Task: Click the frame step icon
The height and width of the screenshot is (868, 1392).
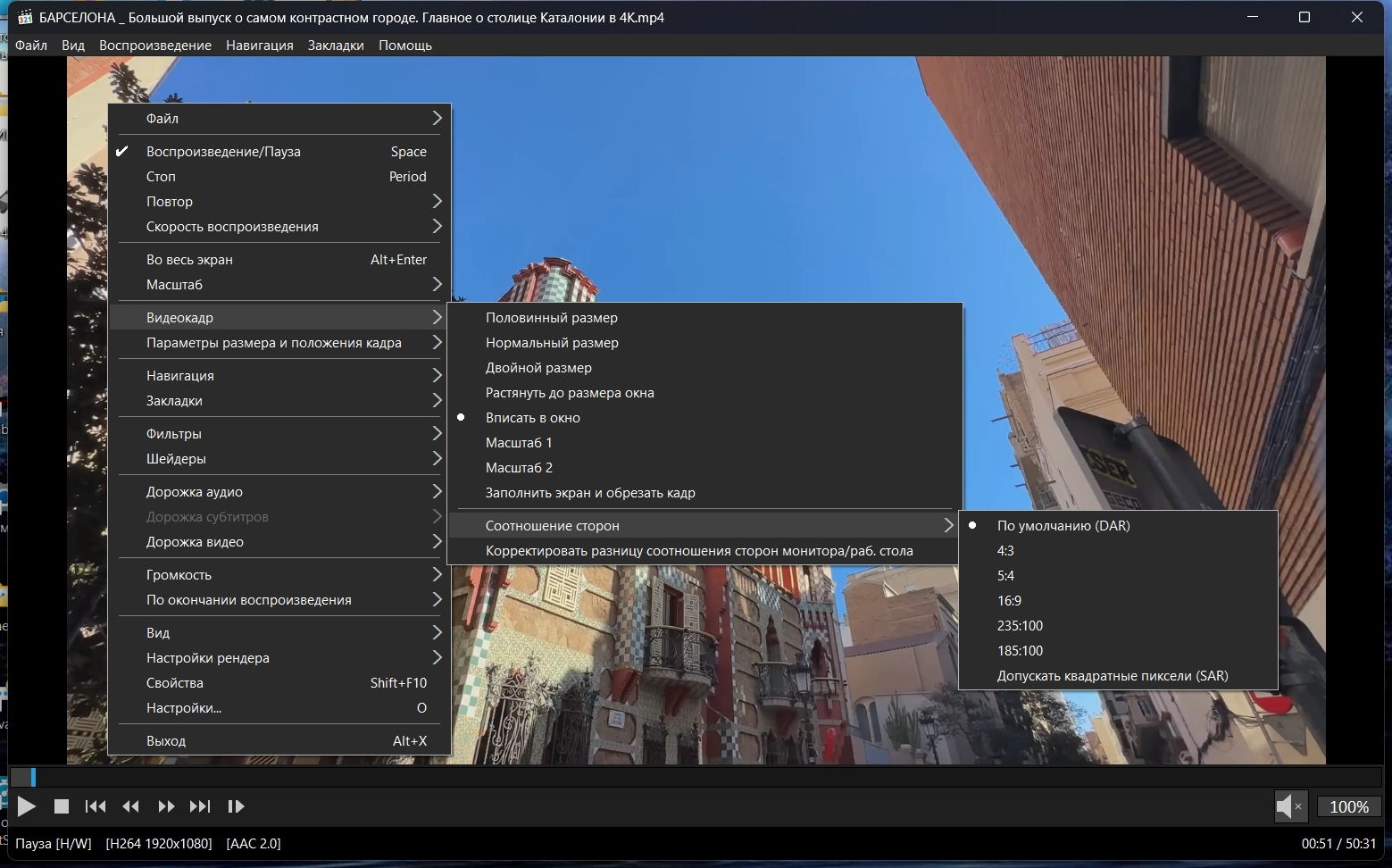Action: click(x=236, y=806)
